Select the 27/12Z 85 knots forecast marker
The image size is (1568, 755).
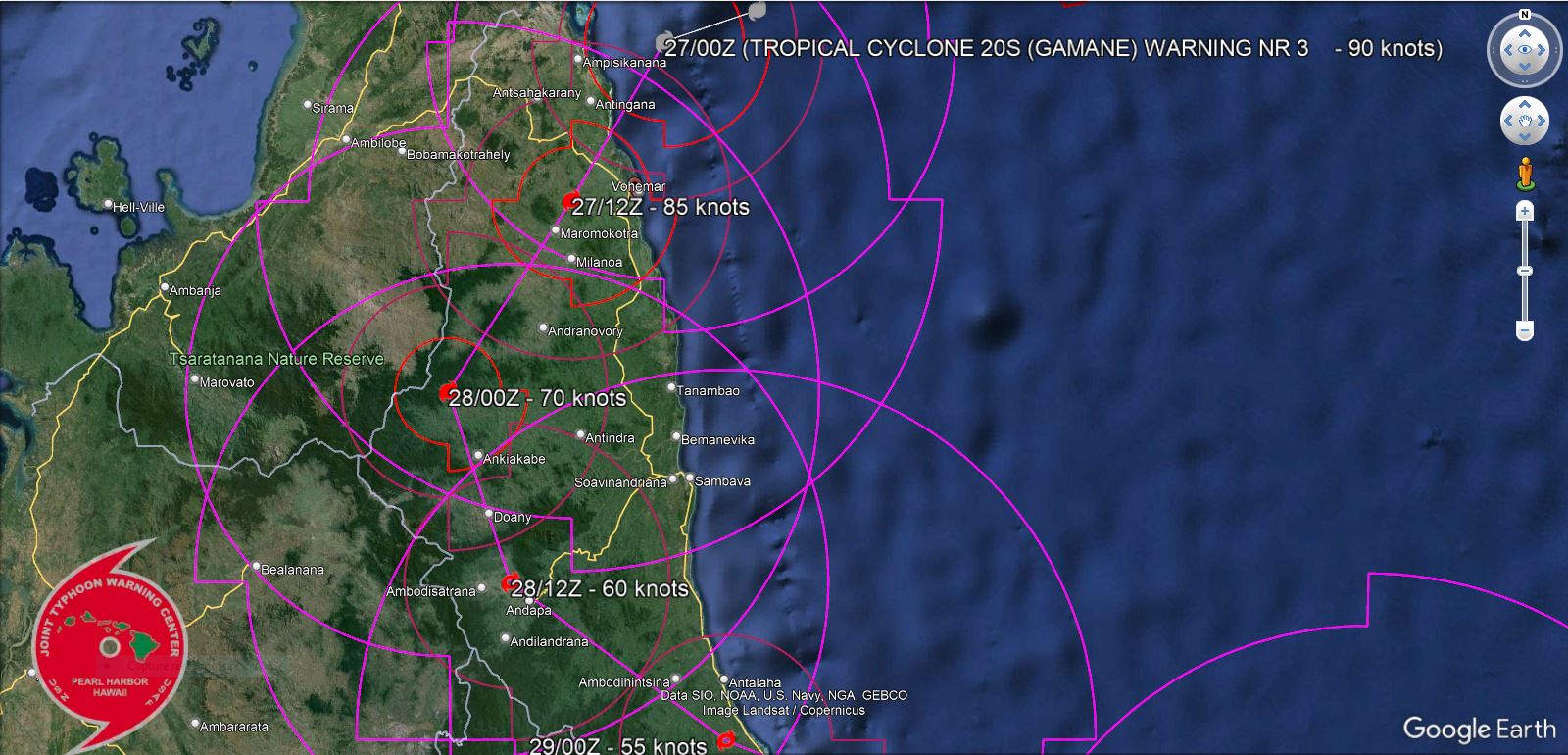point(570,201)
